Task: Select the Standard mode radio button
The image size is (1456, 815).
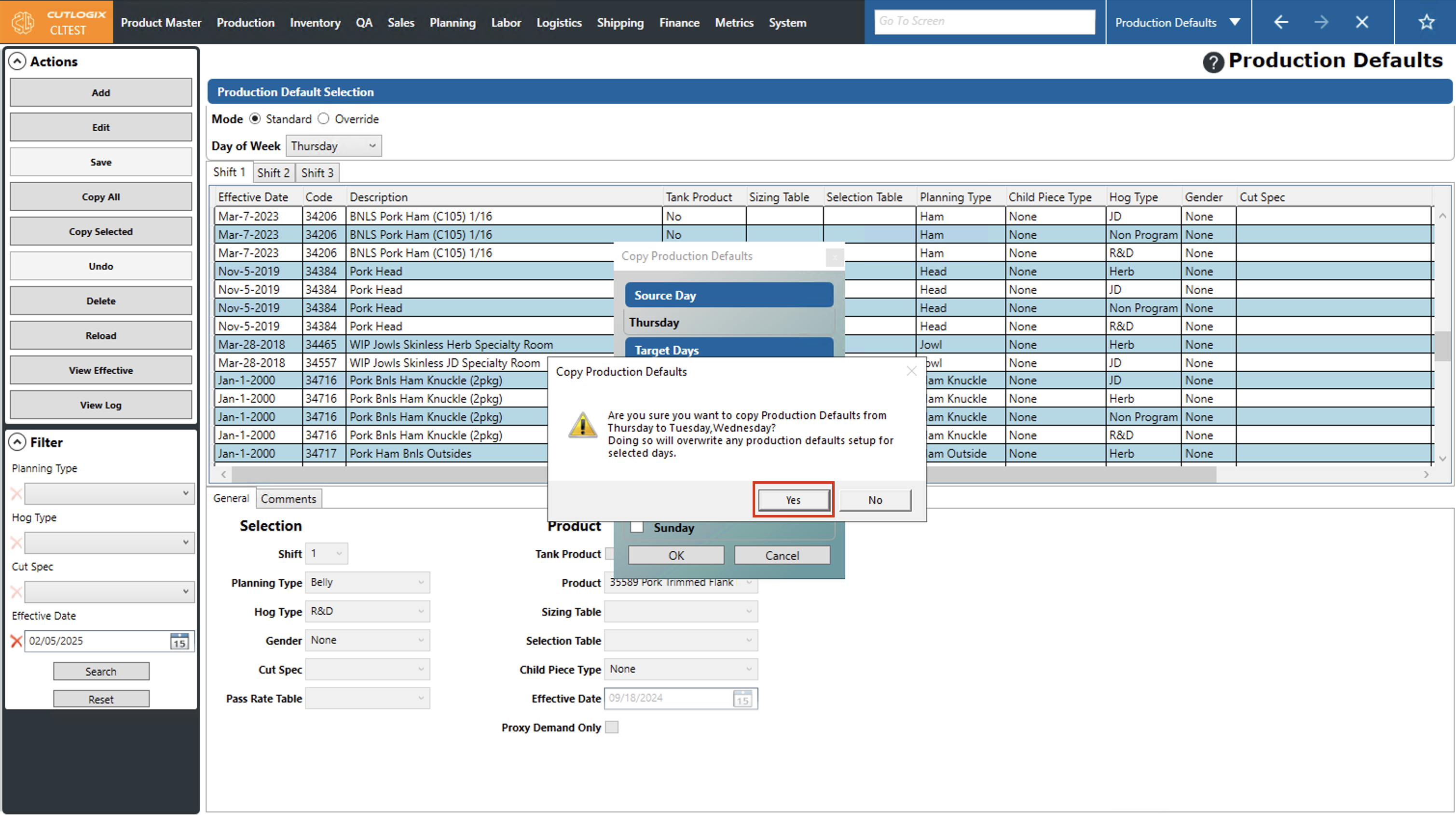Action: coord(255,119)
